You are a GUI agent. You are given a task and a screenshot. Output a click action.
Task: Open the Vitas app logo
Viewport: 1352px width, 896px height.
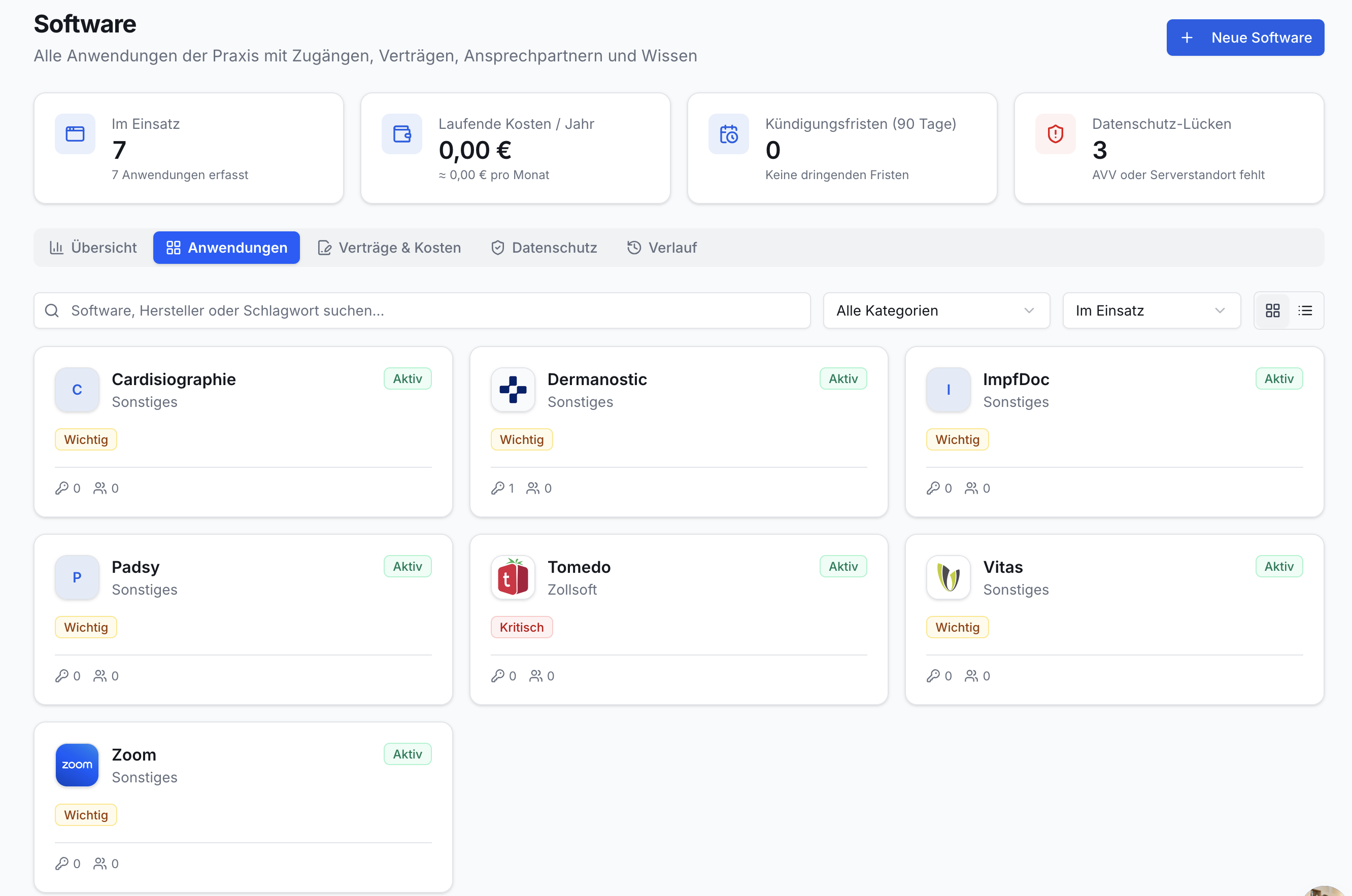point(948,577)
